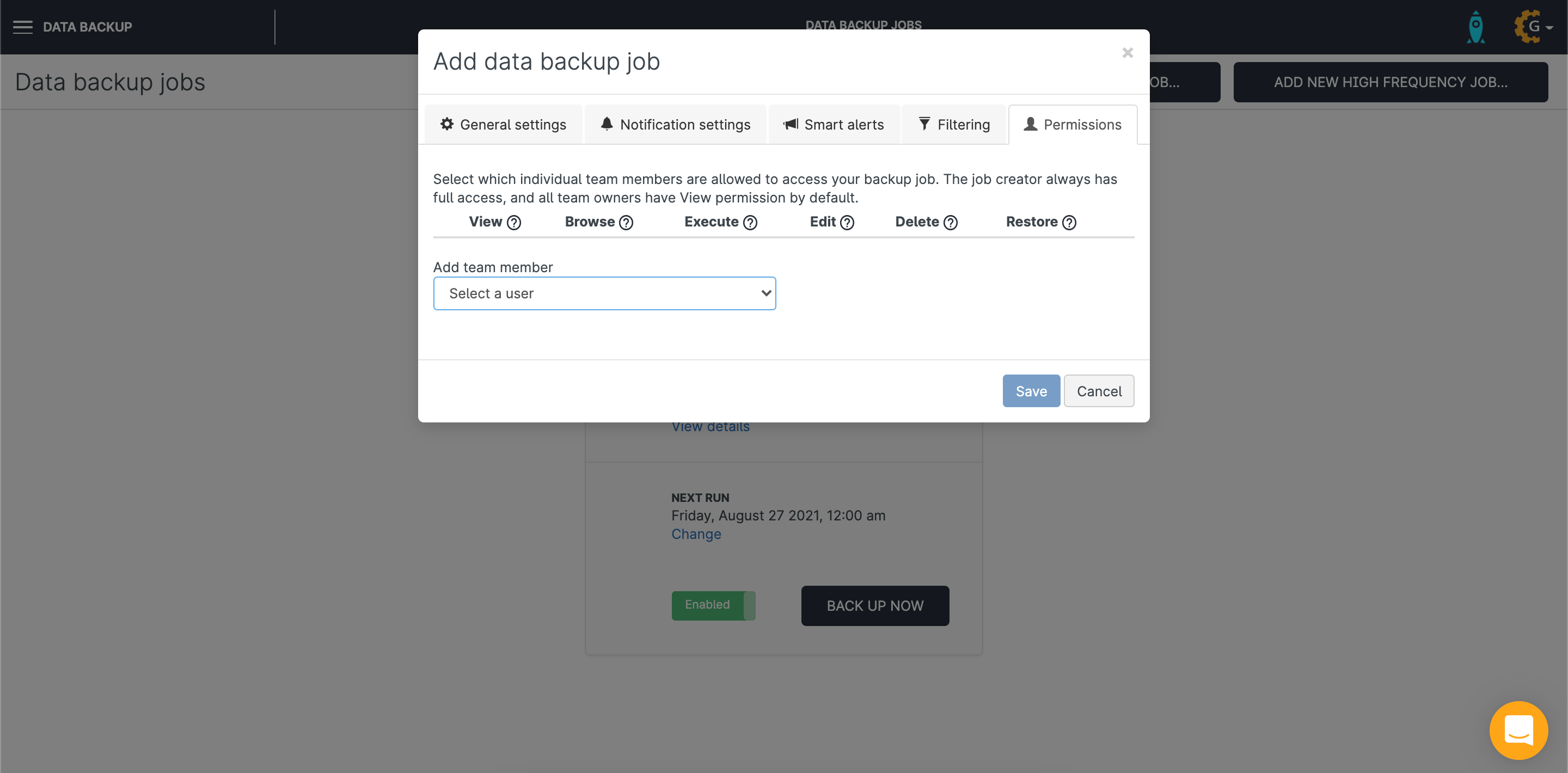Click the Browse permission help icon
This screenshot has width=1568, height=773.
click(x=626, y=223)
